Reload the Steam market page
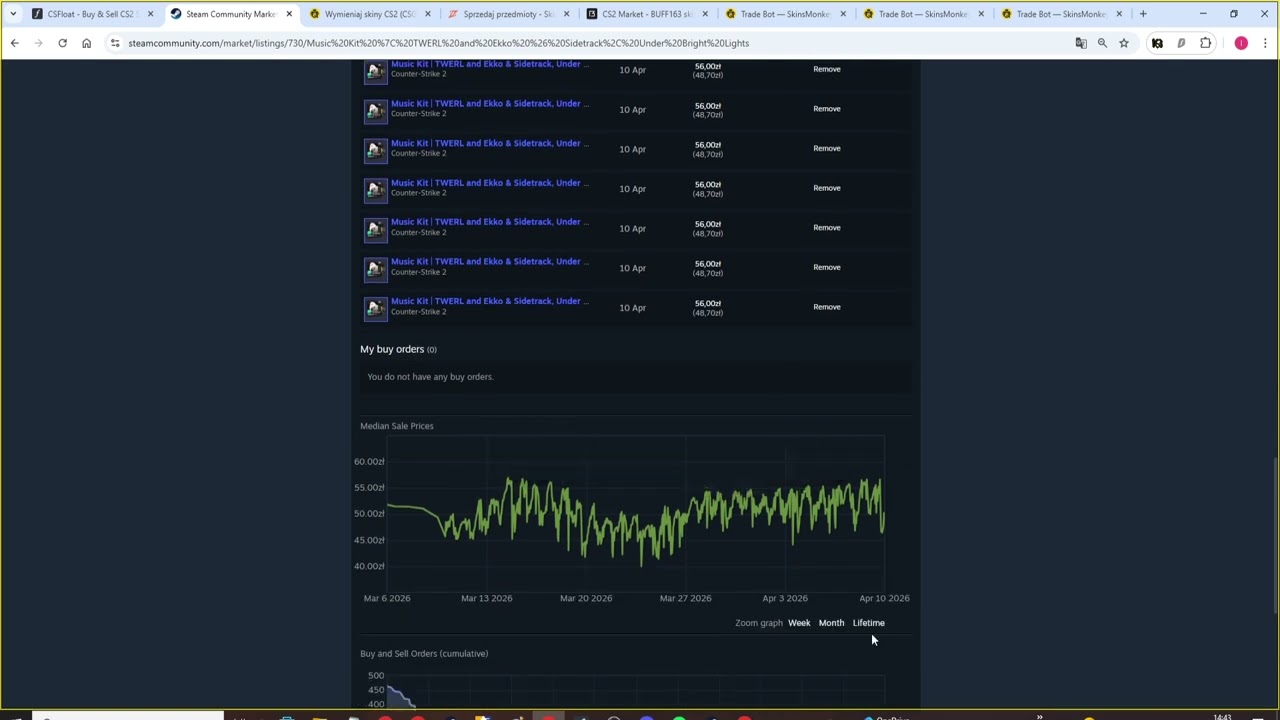 [62, 43]
